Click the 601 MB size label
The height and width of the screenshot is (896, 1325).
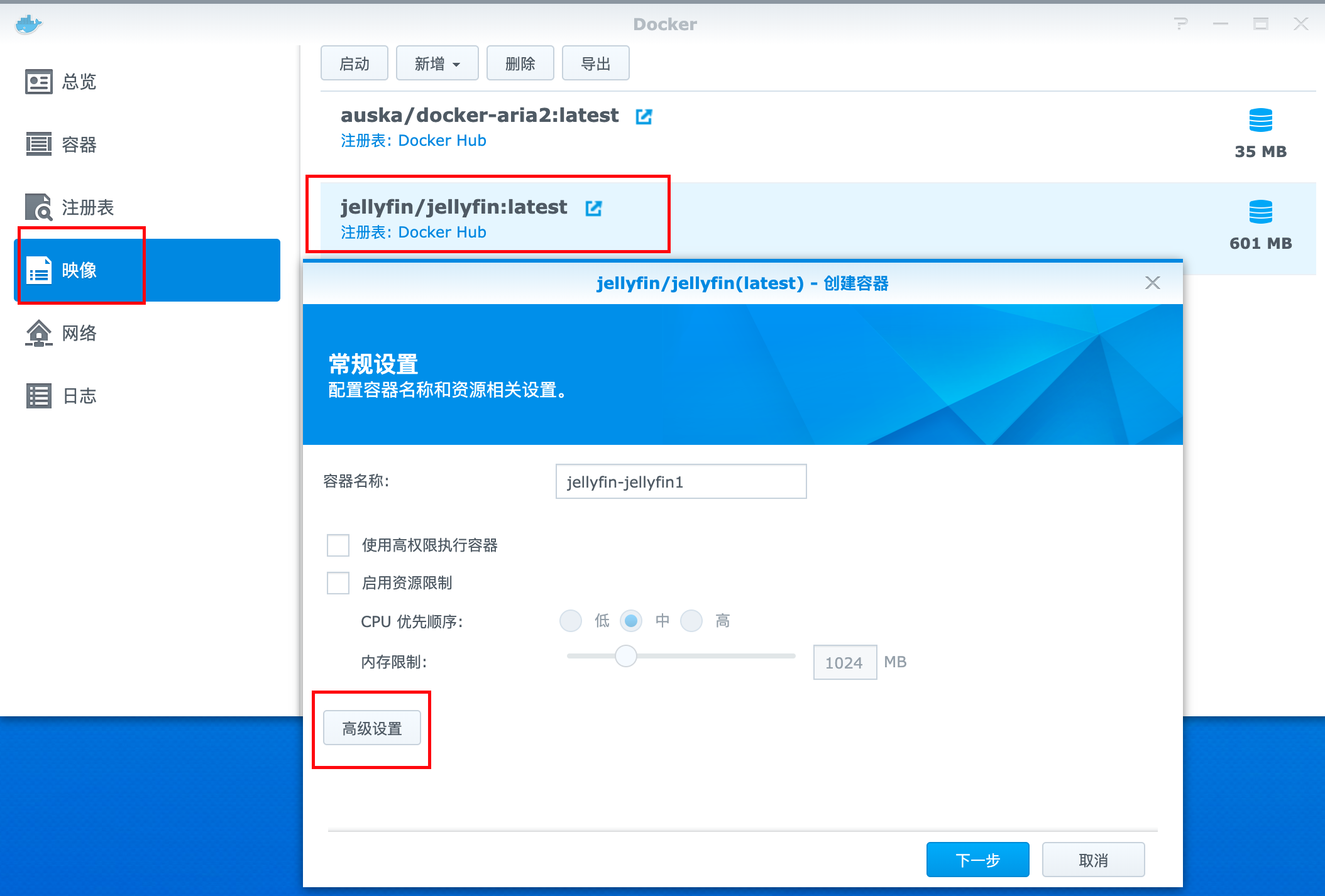(1261, 243)
